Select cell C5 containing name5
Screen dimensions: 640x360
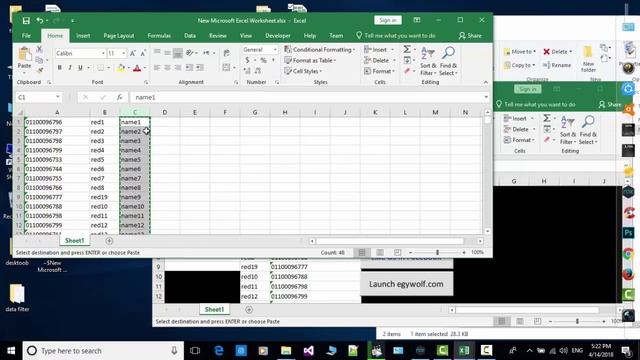pos(135,160)
